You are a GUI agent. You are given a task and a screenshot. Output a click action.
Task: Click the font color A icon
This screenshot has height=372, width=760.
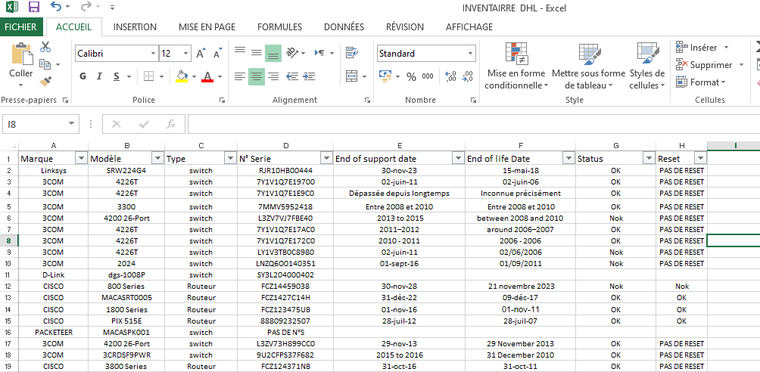point(207,77)
